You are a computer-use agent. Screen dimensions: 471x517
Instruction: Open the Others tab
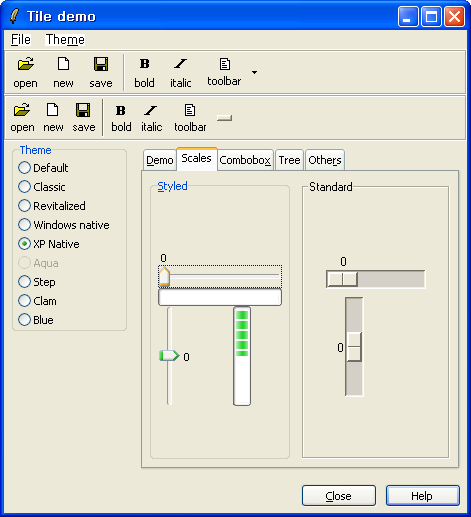click(x=325, y=160)
